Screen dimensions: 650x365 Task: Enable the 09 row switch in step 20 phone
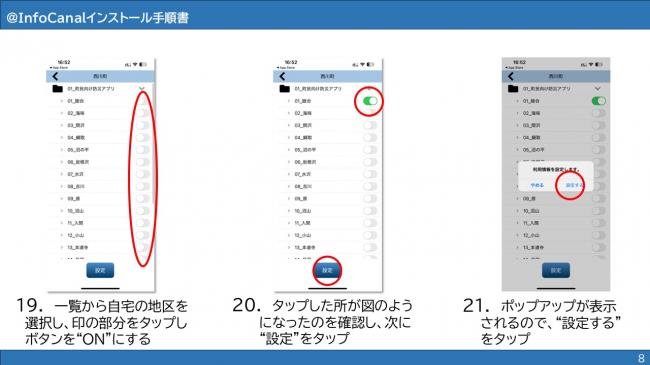(x=370, y=199)
